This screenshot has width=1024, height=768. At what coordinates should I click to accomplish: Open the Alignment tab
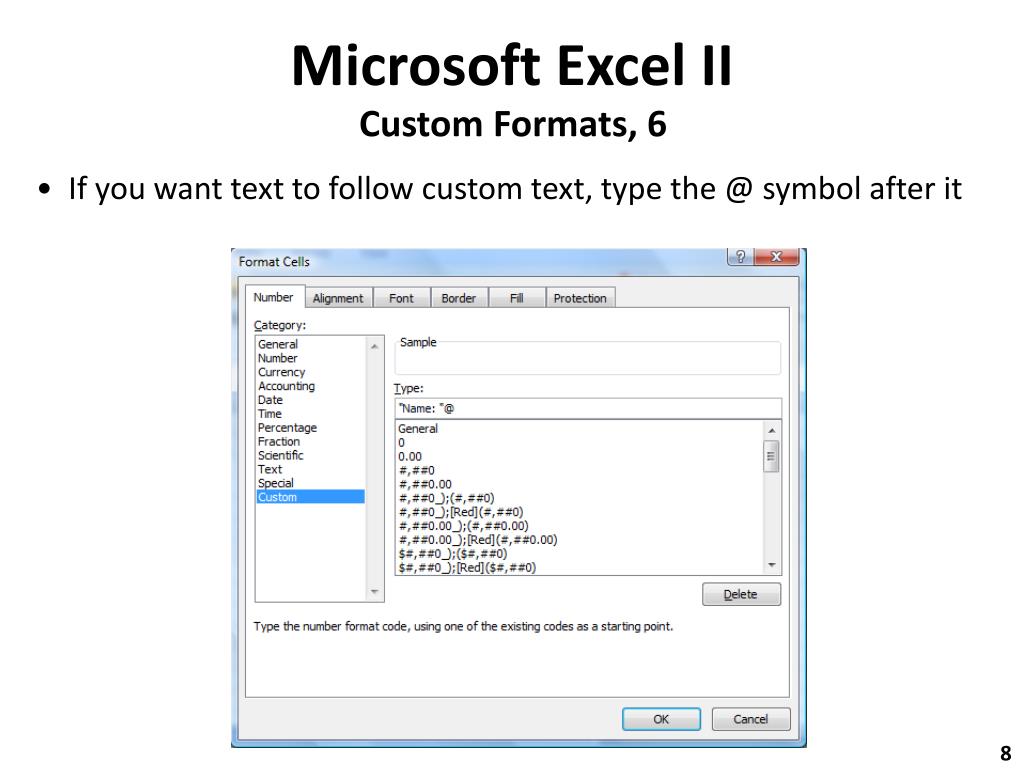[338, 298]
